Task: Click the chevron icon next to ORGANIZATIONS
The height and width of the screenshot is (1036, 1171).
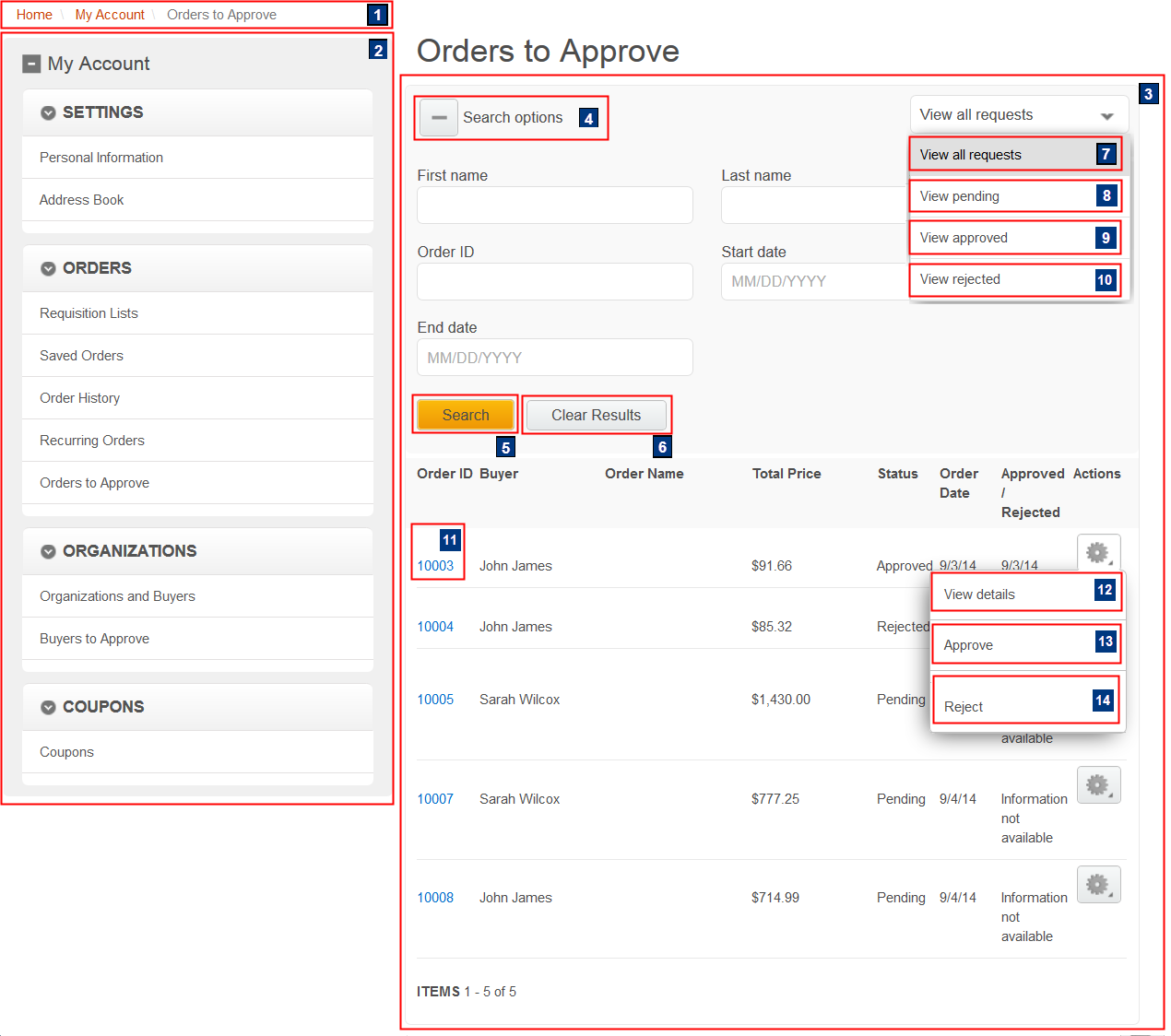Action: click(x=47, y=550)
